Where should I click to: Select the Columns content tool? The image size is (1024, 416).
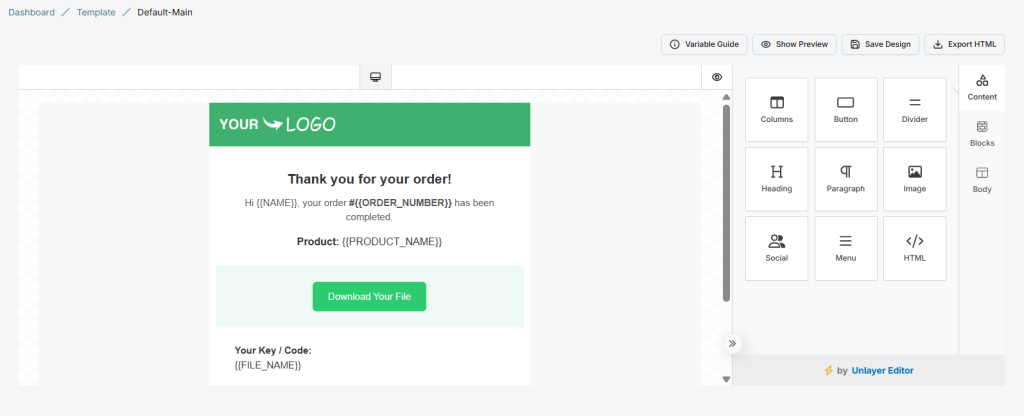pyautogui.click(x=776, y=110)
